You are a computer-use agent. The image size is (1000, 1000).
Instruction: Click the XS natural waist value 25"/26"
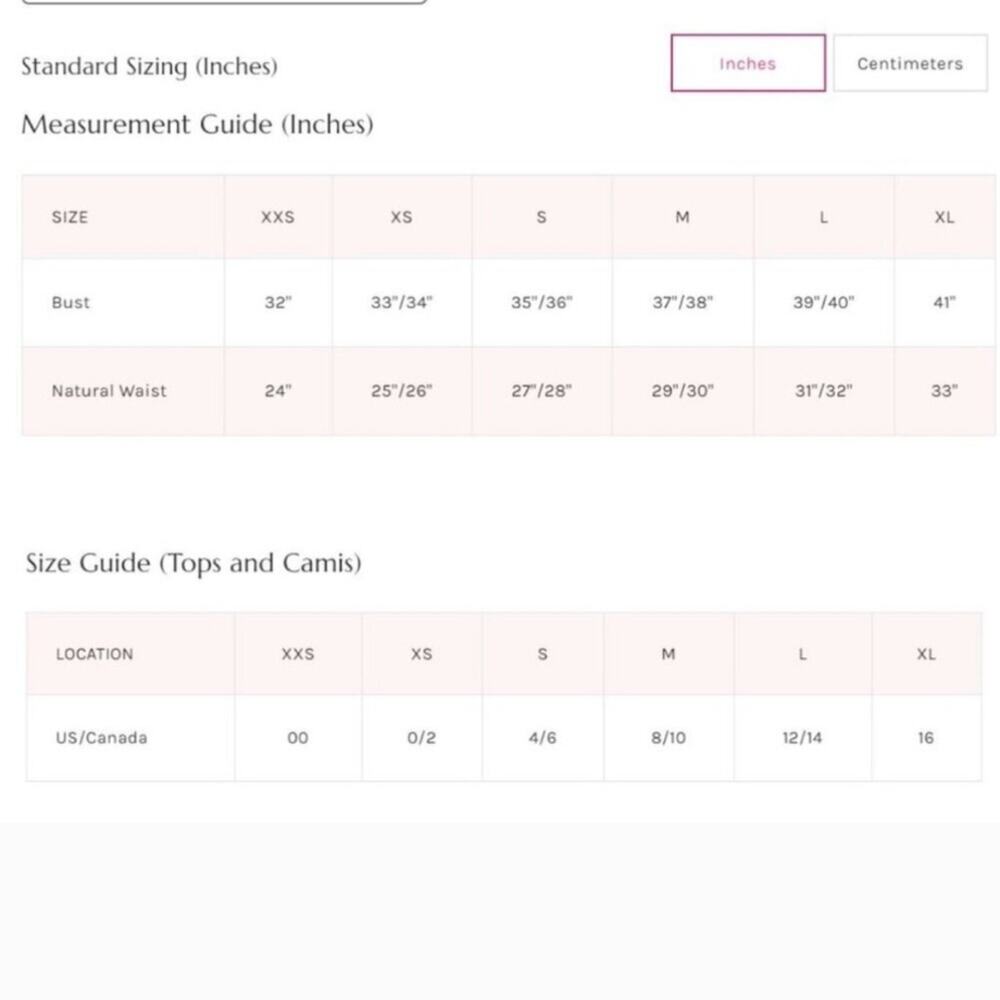401,390
